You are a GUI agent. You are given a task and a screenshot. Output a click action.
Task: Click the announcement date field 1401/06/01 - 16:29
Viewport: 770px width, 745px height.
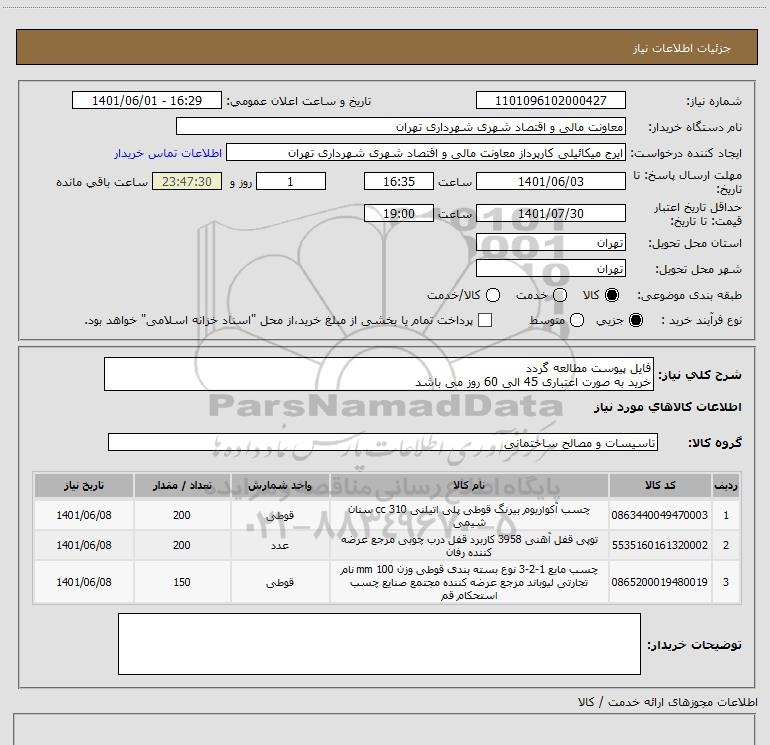tap(147, 100)
